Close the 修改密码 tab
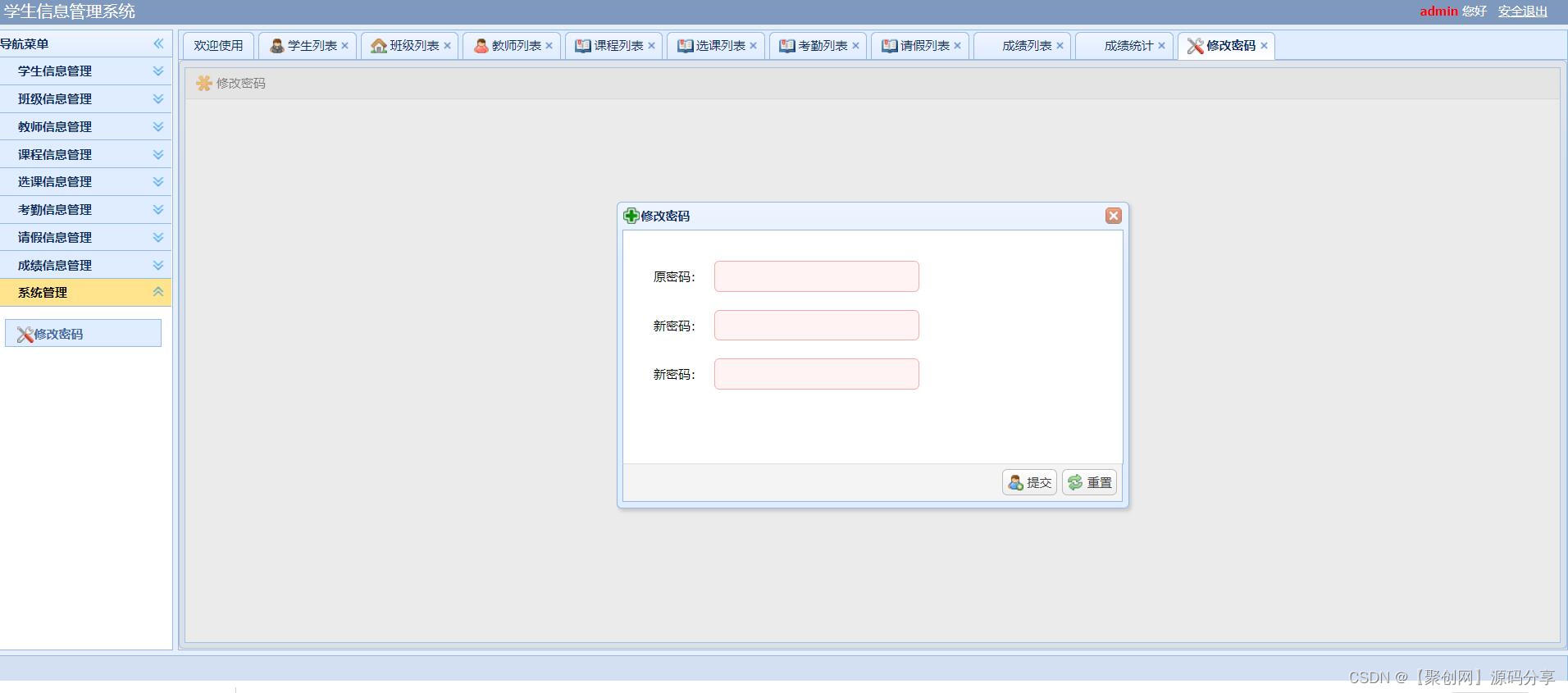 point(1265,46)
